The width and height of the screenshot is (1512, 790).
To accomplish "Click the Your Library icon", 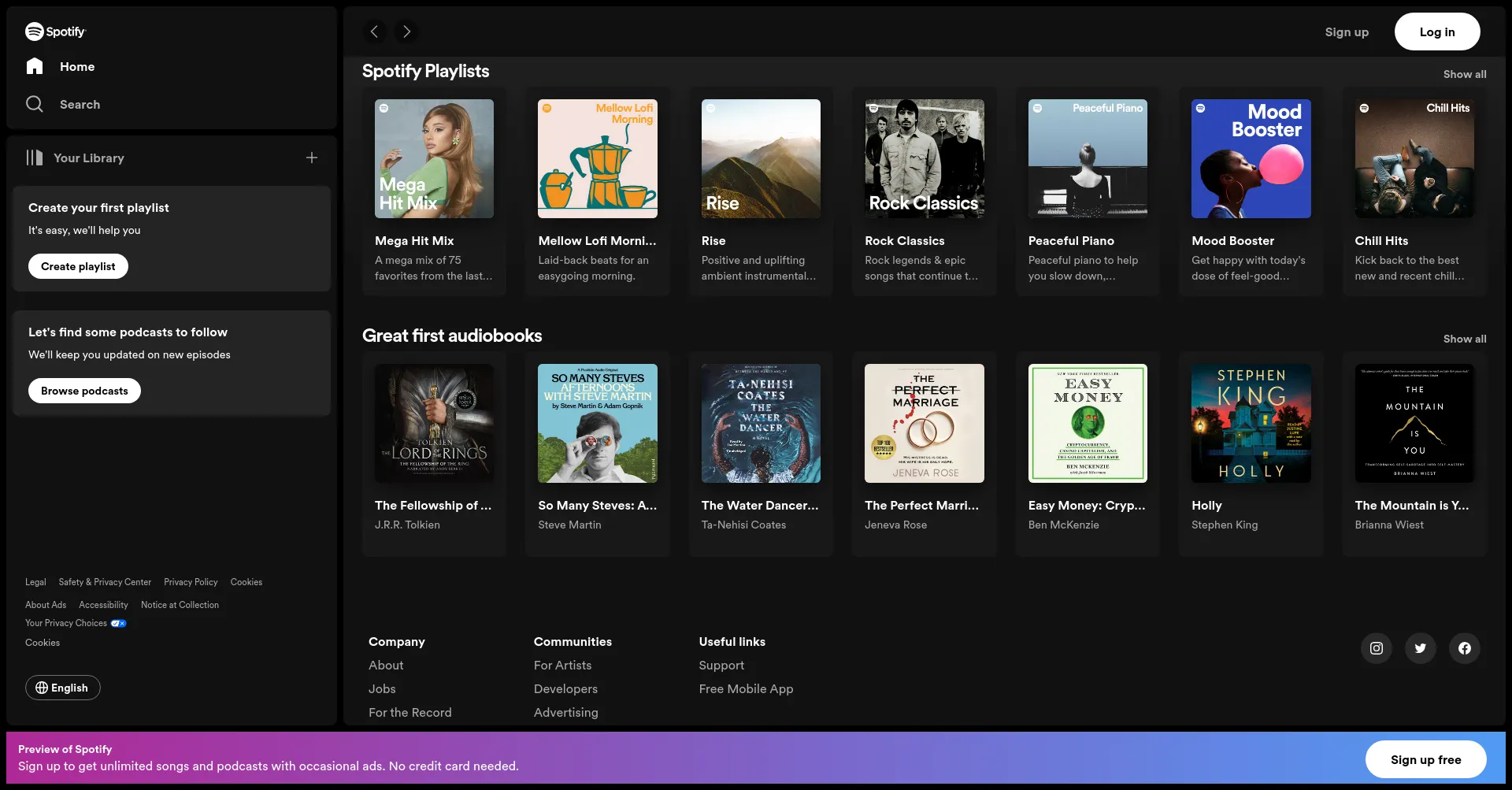I will point(35,158).
